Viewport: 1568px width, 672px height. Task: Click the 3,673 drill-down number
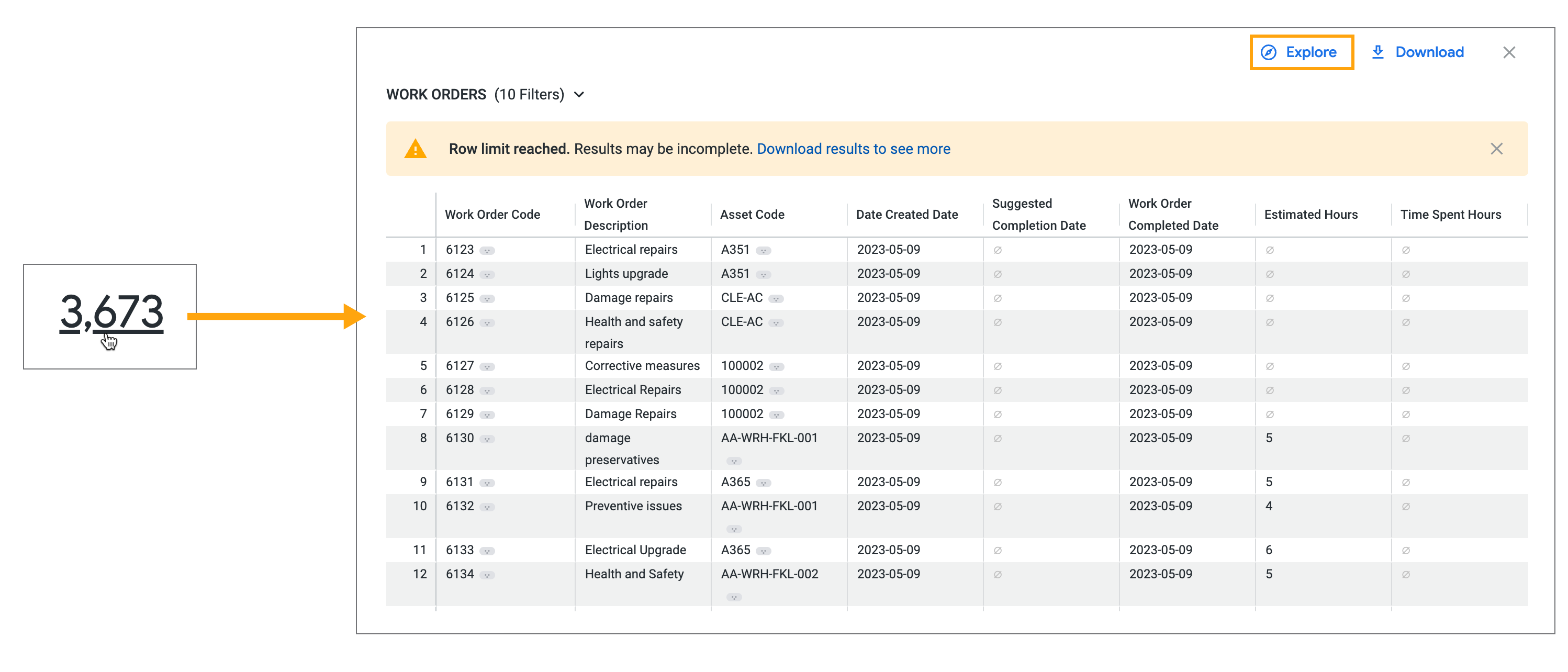[111, 312]
